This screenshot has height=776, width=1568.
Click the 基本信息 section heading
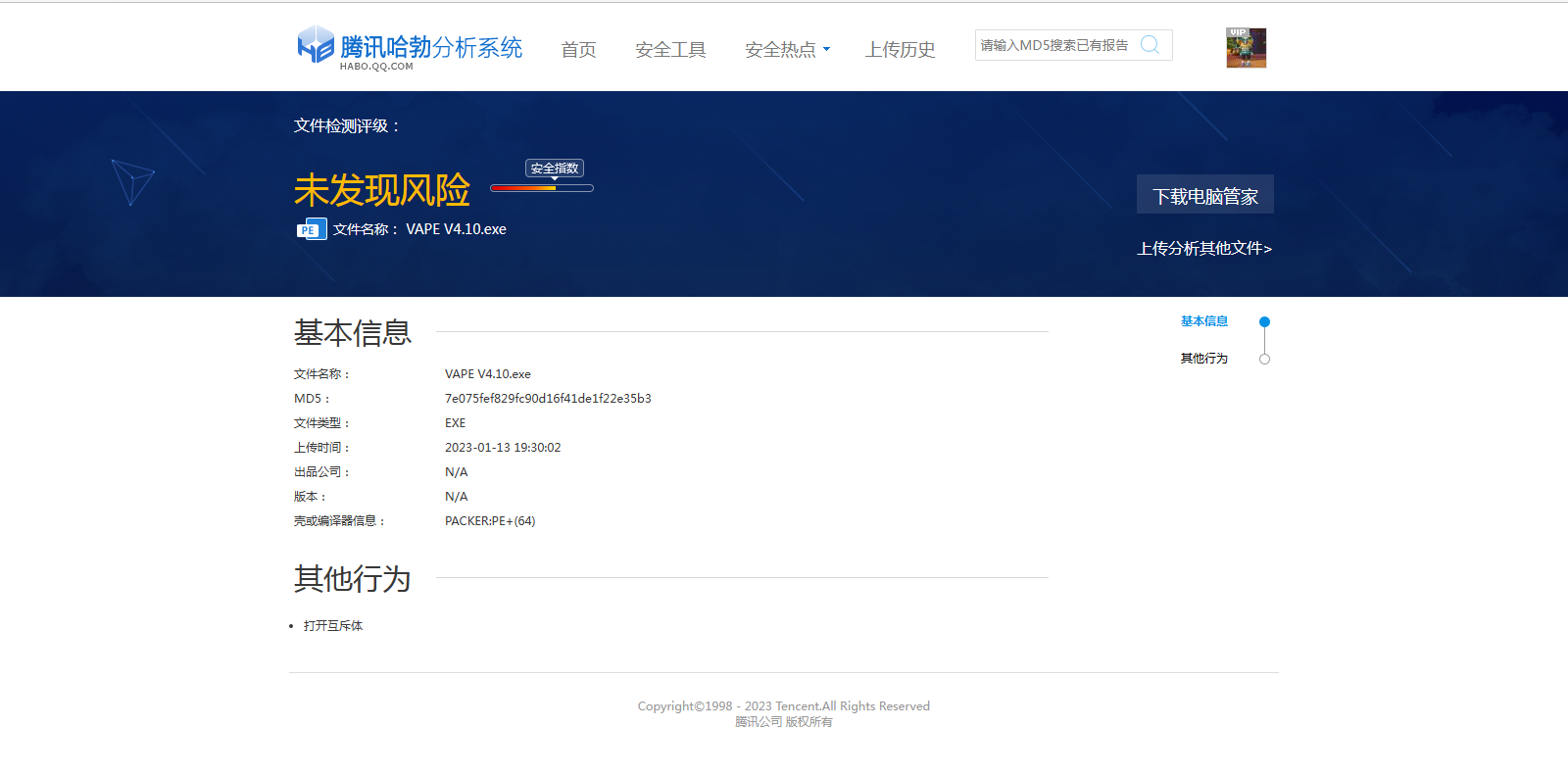[353, 333]
